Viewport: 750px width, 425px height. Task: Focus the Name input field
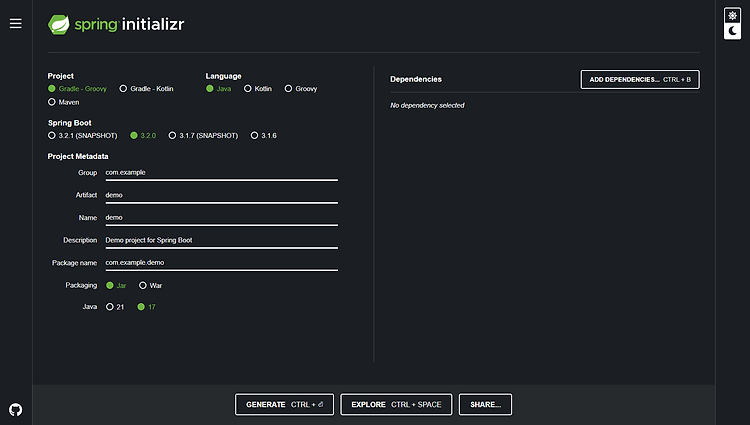[221, 218]
